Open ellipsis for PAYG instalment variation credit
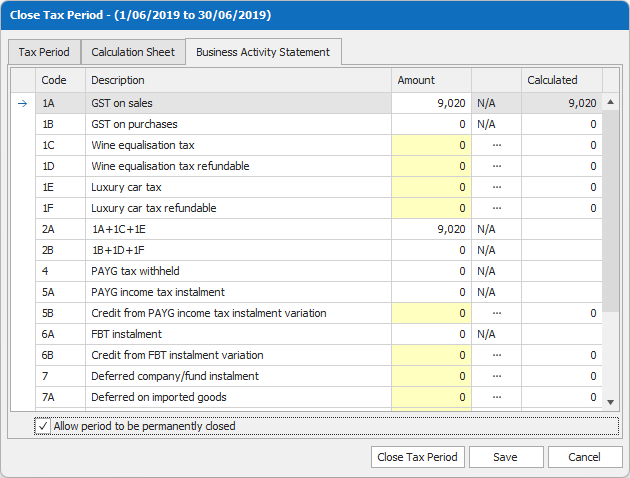The height and width of the screenshot is (478, 630). pos(496,313)
